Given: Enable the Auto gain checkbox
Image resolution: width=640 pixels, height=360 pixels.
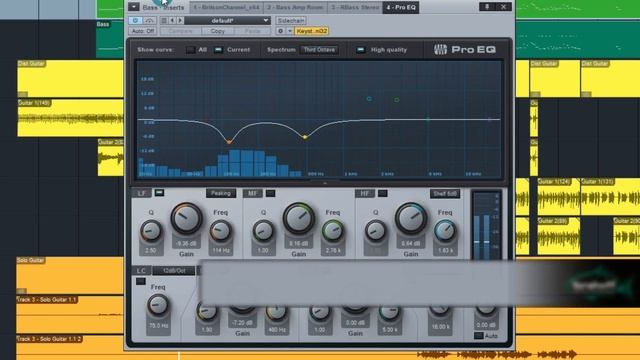Looking at the screenshot, I should (478, 336).
